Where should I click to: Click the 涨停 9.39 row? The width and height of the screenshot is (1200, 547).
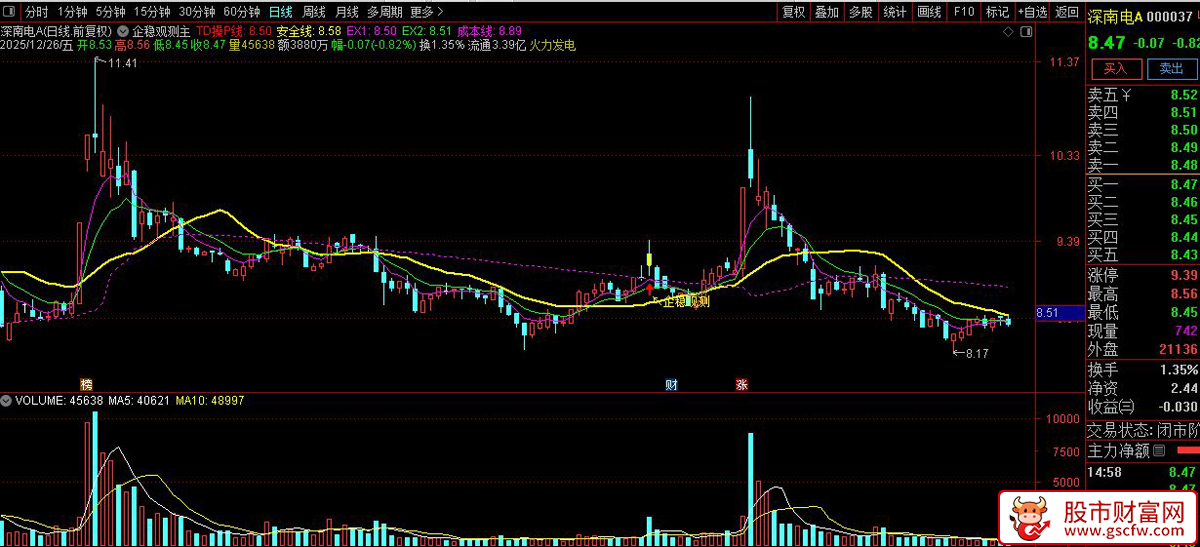[x=1143, y=275]
